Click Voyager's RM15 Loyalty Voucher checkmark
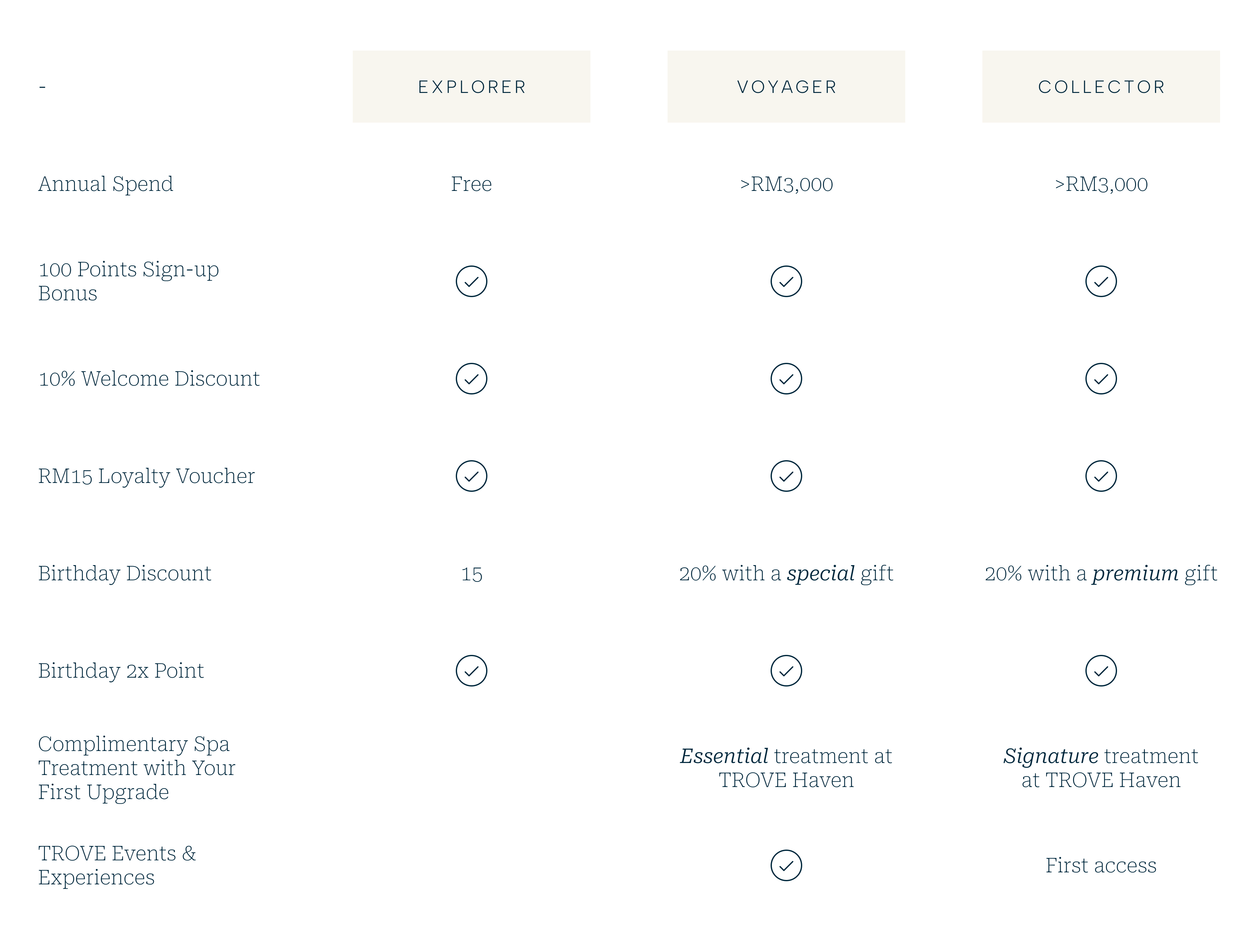The image size is (1258, 952). click(786, 476)
